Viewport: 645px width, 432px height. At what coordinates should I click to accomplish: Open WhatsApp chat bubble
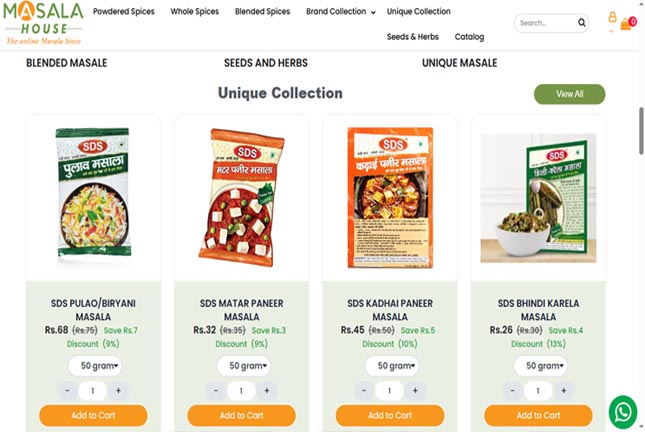623,410
